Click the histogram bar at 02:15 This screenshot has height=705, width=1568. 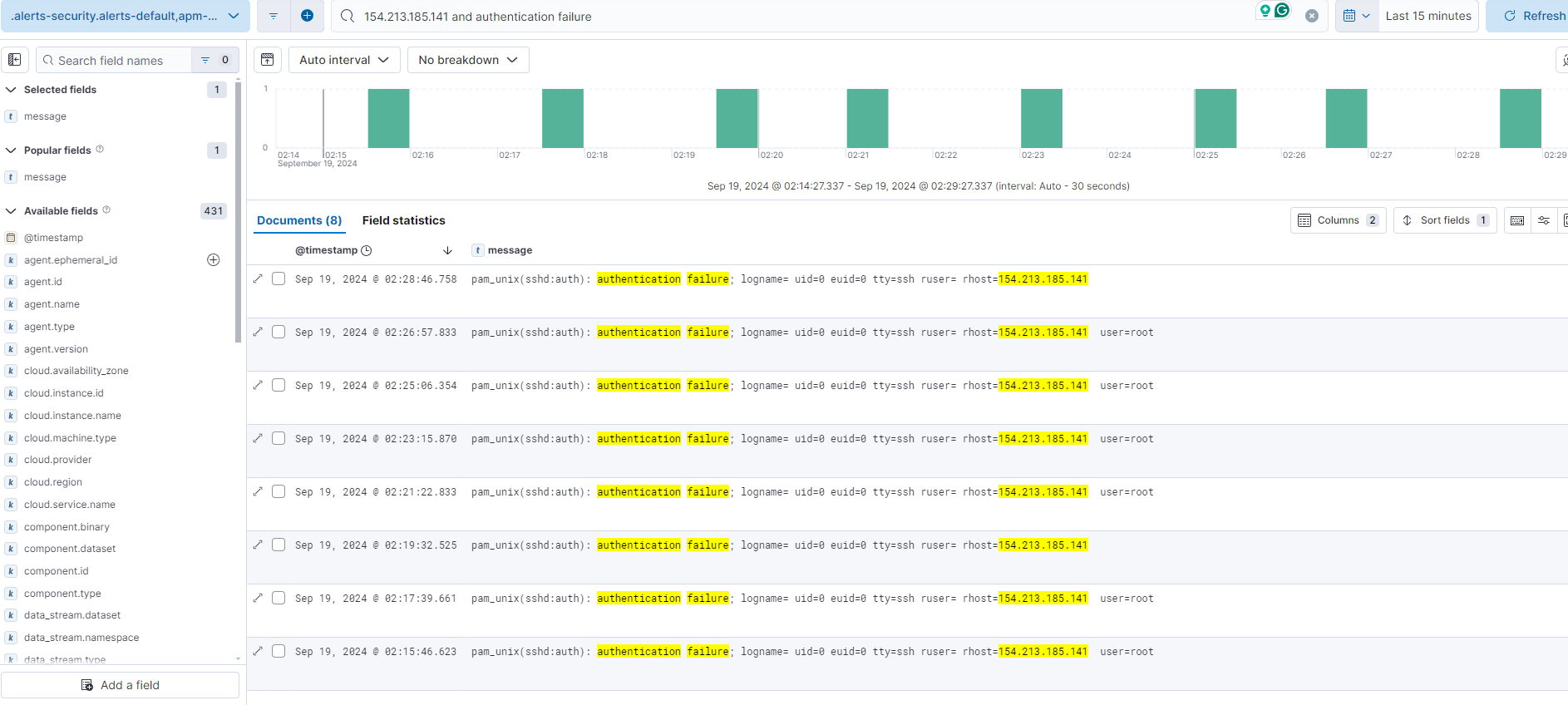click(388, 118)
